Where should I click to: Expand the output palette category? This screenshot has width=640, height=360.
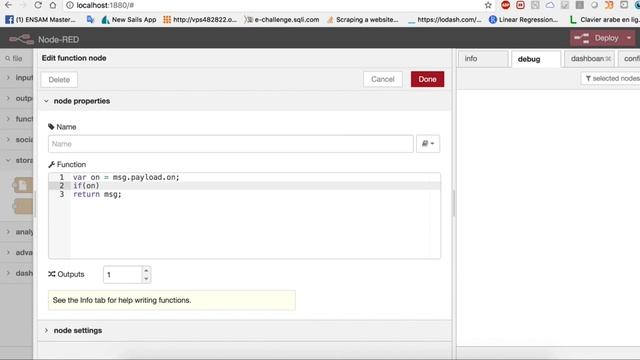[x=17, y=98]
